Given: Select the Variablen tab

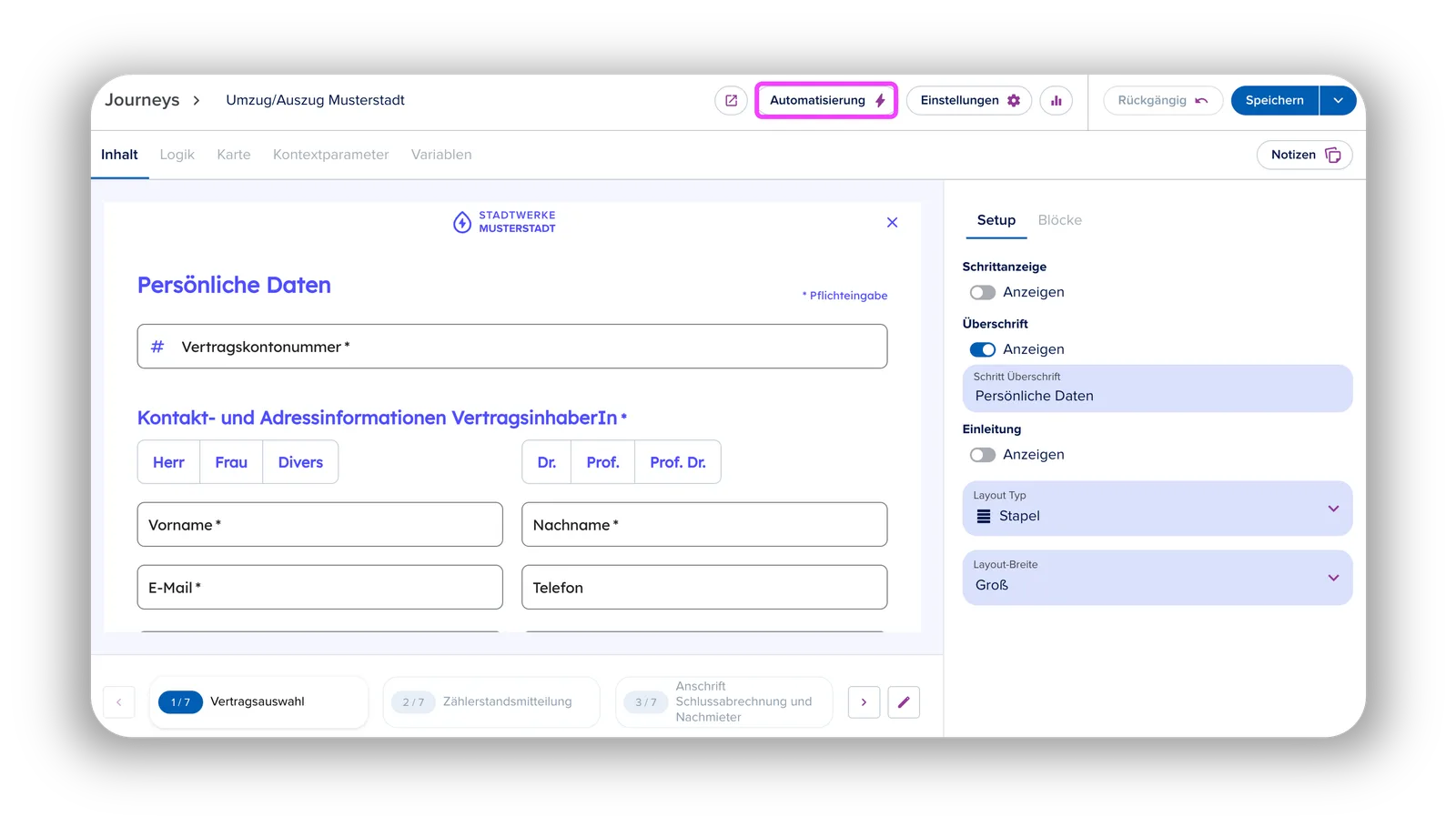Looking at the screenshot, I should point(441,155).
